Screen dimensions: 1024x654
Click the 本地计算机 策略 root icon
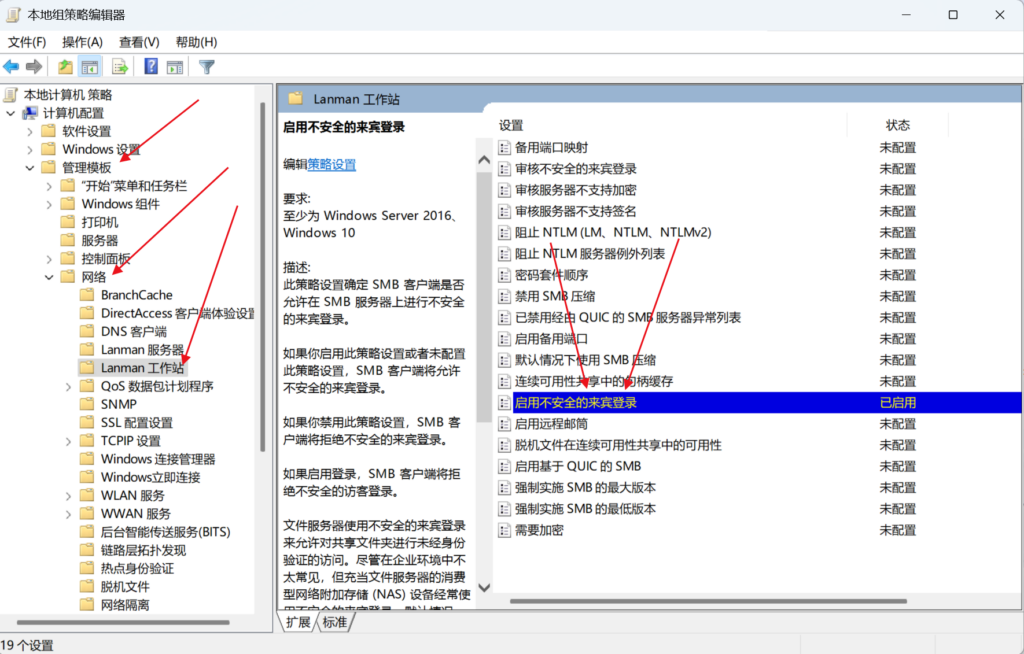(x=10, y=95)
